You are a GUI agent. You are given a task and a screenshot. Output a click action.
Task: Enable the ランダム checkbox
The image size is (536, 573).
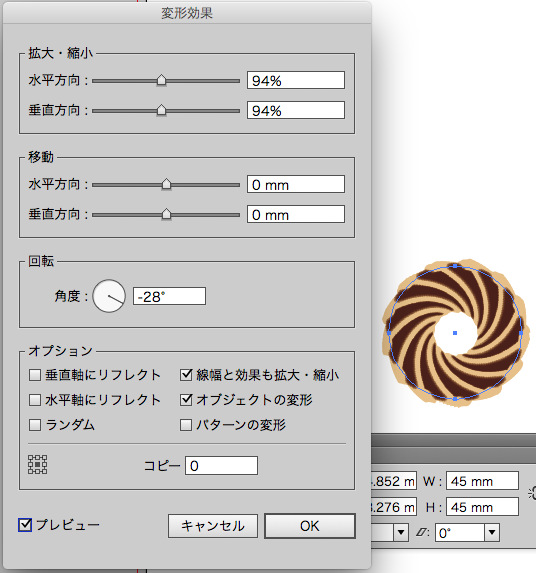click(x=35, y=425)
